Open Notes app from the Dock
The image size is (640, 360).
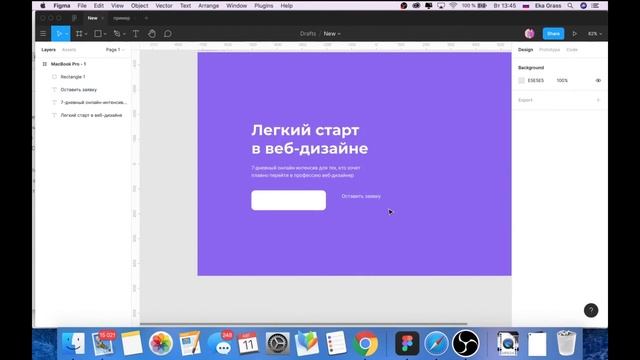tap(131, 343)
